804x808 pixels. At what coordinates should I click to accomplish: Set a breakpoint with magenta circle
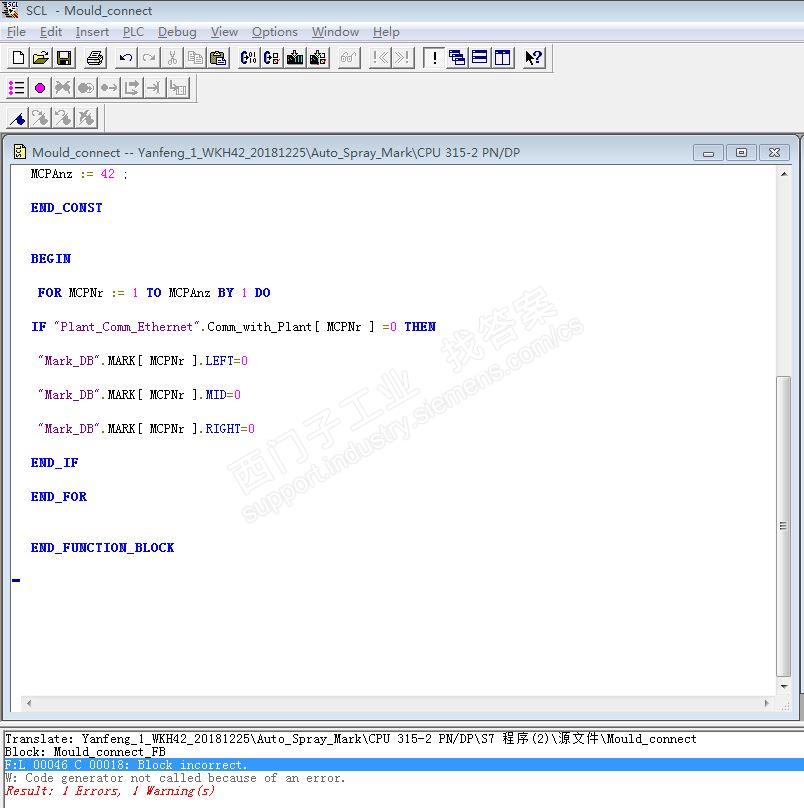click(40, 88)
